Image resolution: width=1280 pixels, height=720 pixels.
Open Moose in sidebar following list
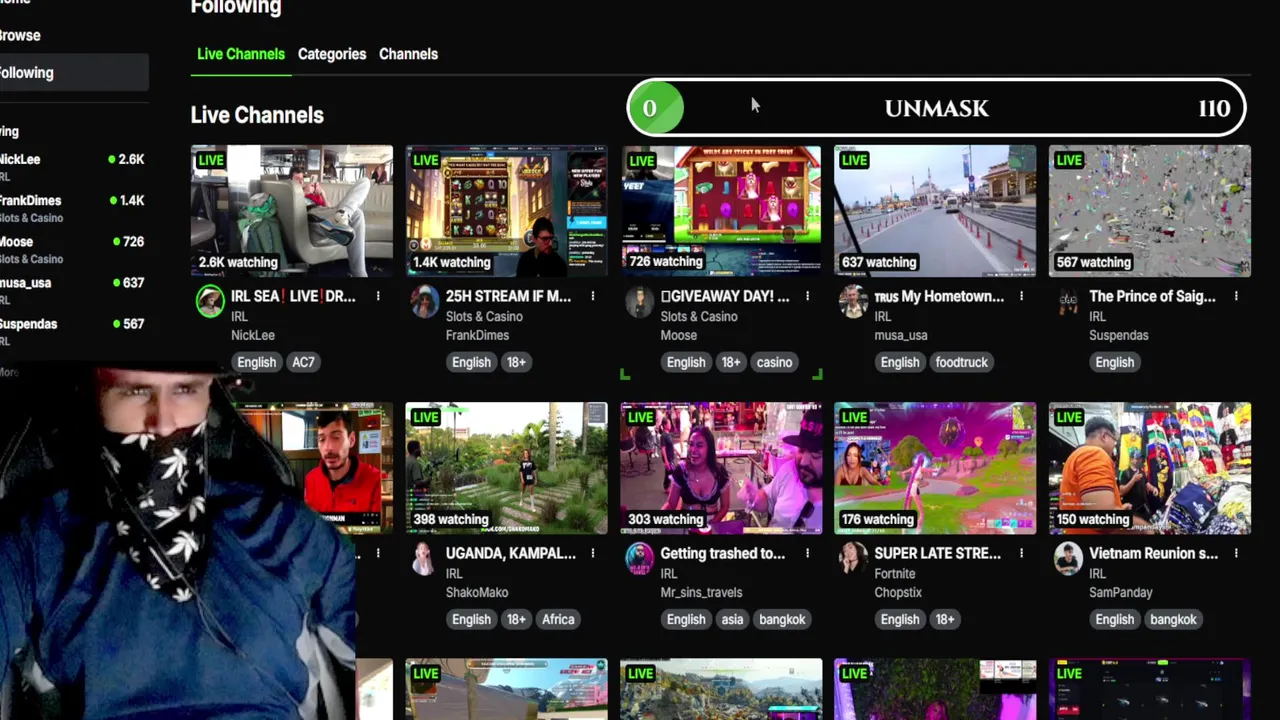point(72,249)
